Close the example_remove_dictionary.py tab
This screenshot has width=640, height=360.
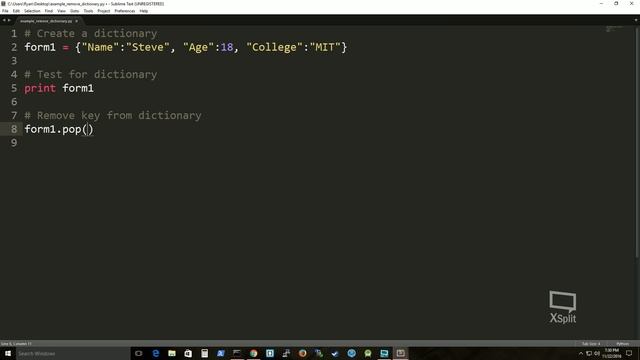[76, 21]
